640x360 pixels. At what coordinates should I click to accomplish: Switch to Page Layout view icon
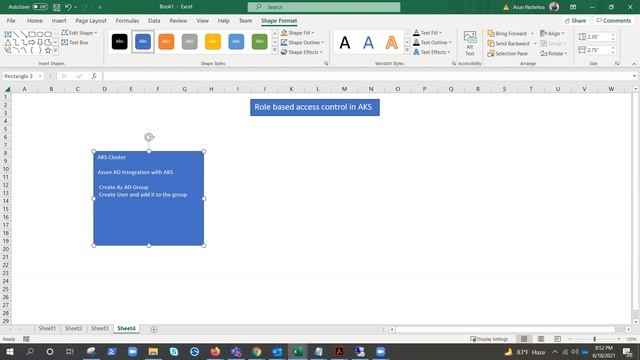tap(541, 339)
